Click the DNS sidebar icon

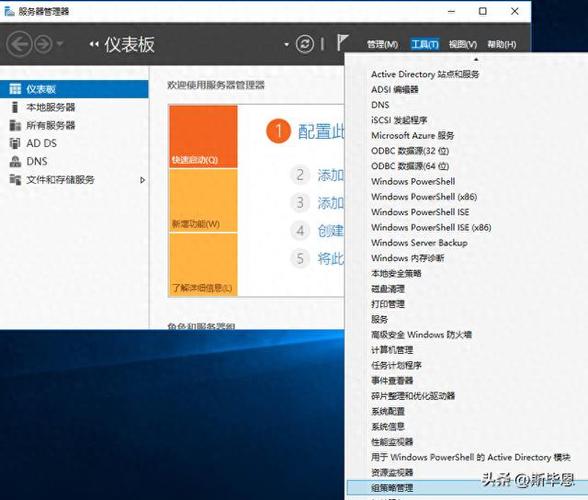(15, 162)
